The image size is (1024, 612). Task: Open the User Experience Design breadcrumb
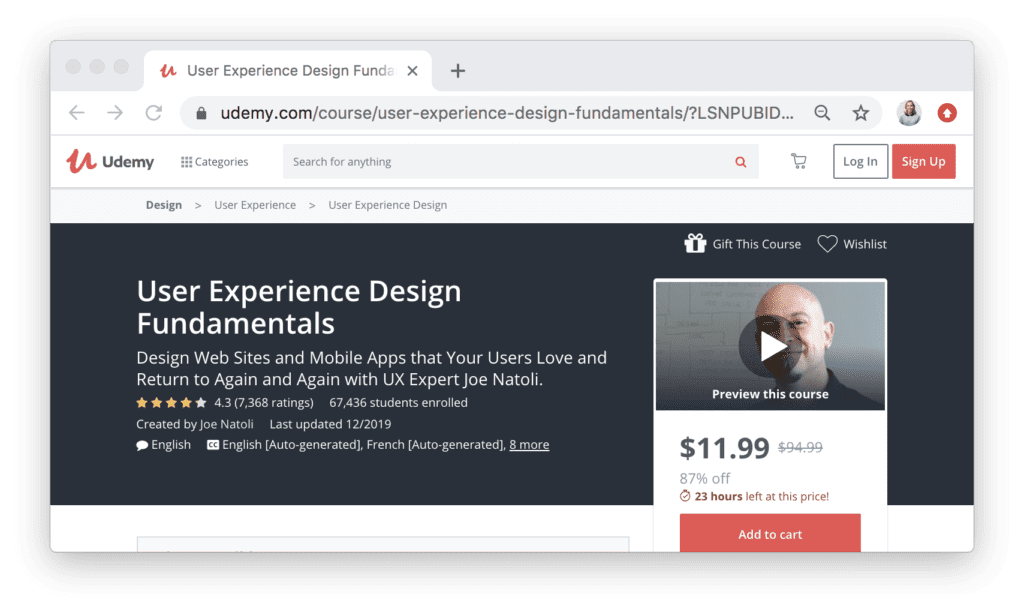[x=387, y=205]
